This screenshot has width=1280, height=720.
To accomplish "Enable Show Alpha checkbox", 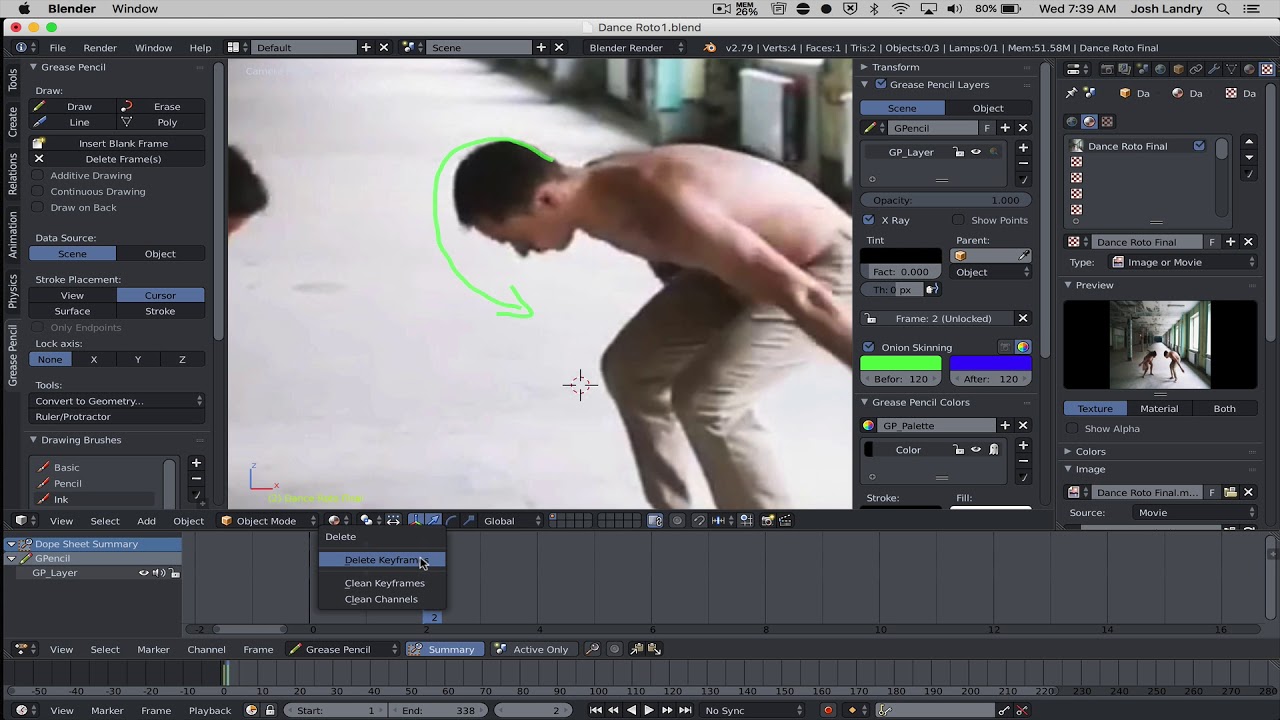I will 1072,428.
